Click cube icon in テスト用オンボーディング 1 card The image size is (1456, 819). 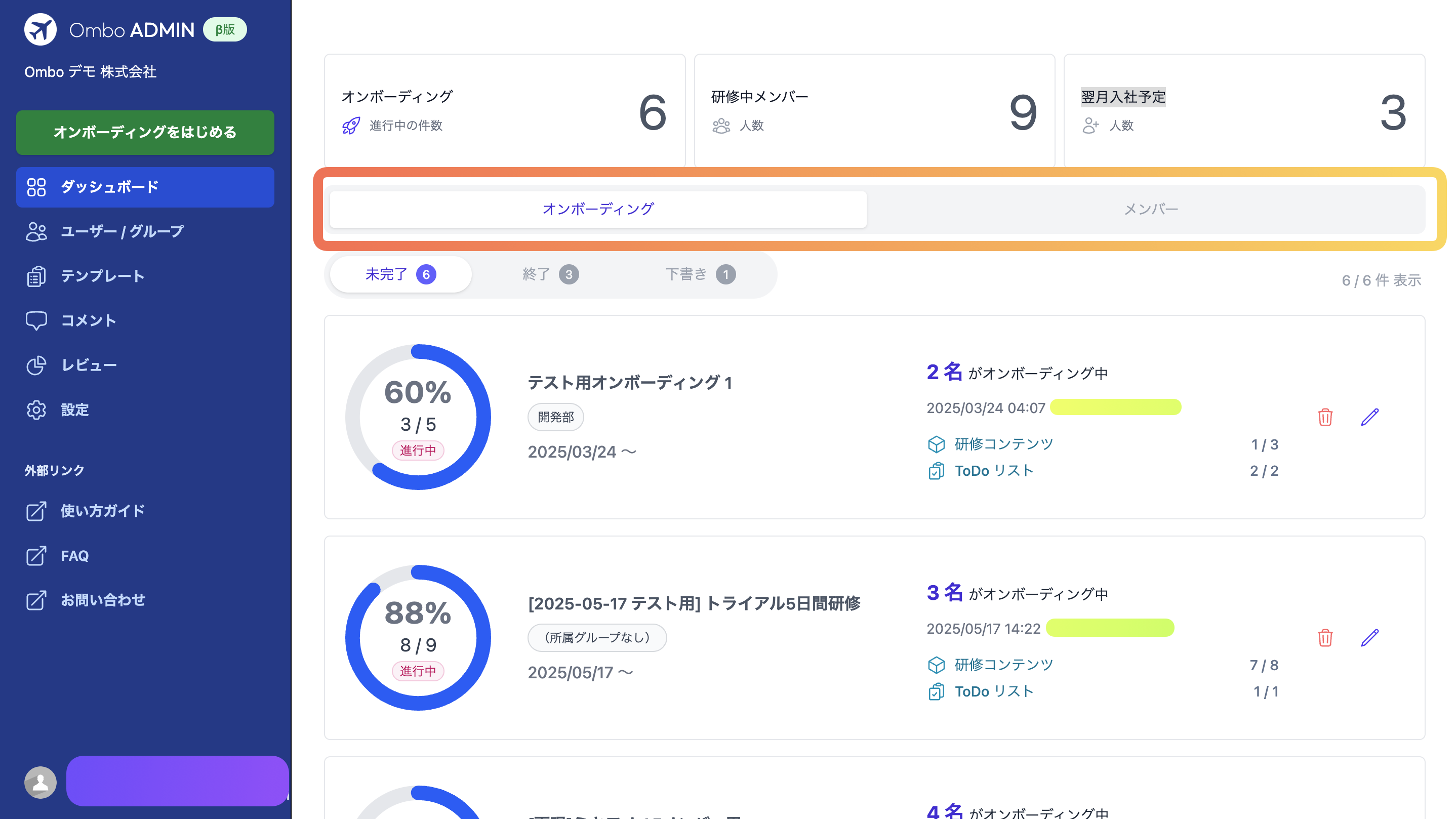click(x=937, y=444)
